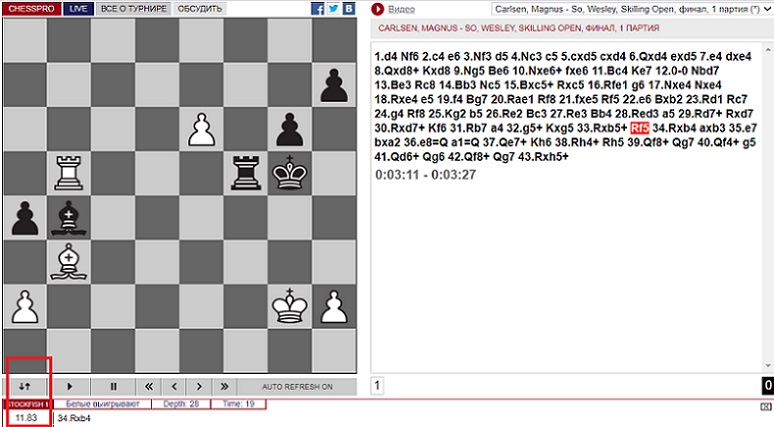The height and width of the screenshot is (427, 774).
Task: Share on Twitter icon
Action: click(x=333, y=8)
